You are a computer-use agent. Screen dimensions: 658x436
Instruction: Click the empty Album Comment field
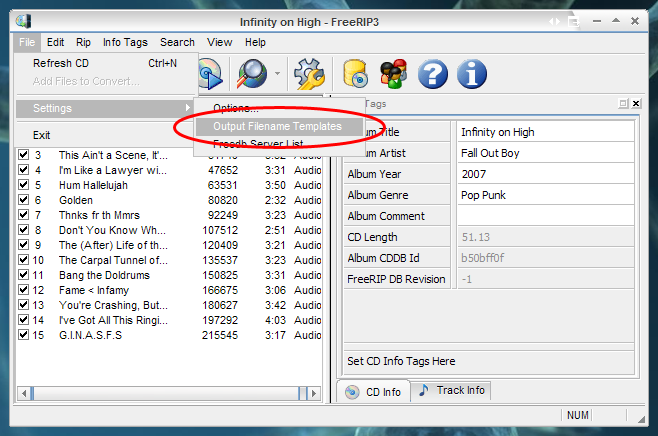tap(546, 216)
